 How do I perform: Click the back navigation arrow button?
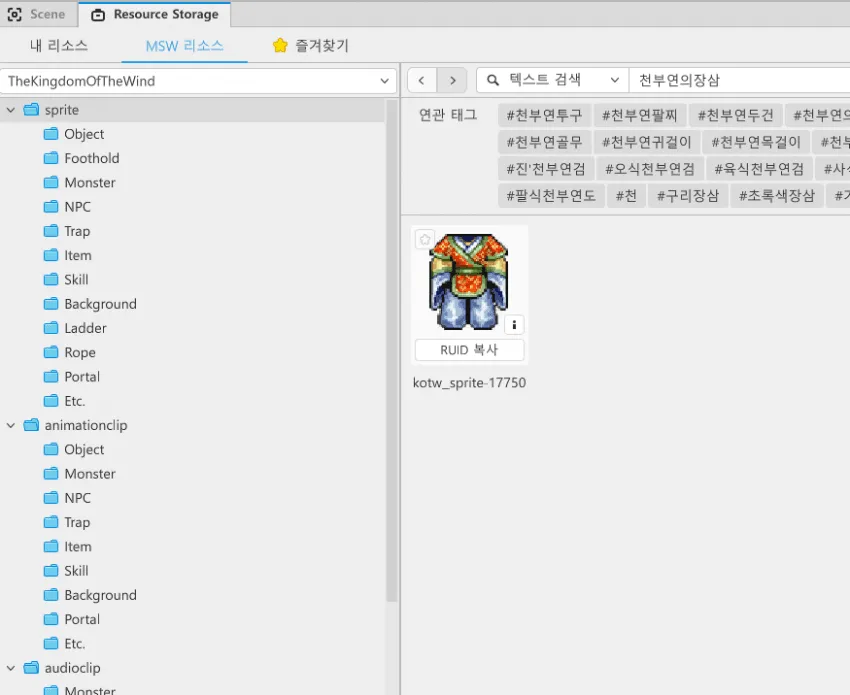tap(422, 80)
